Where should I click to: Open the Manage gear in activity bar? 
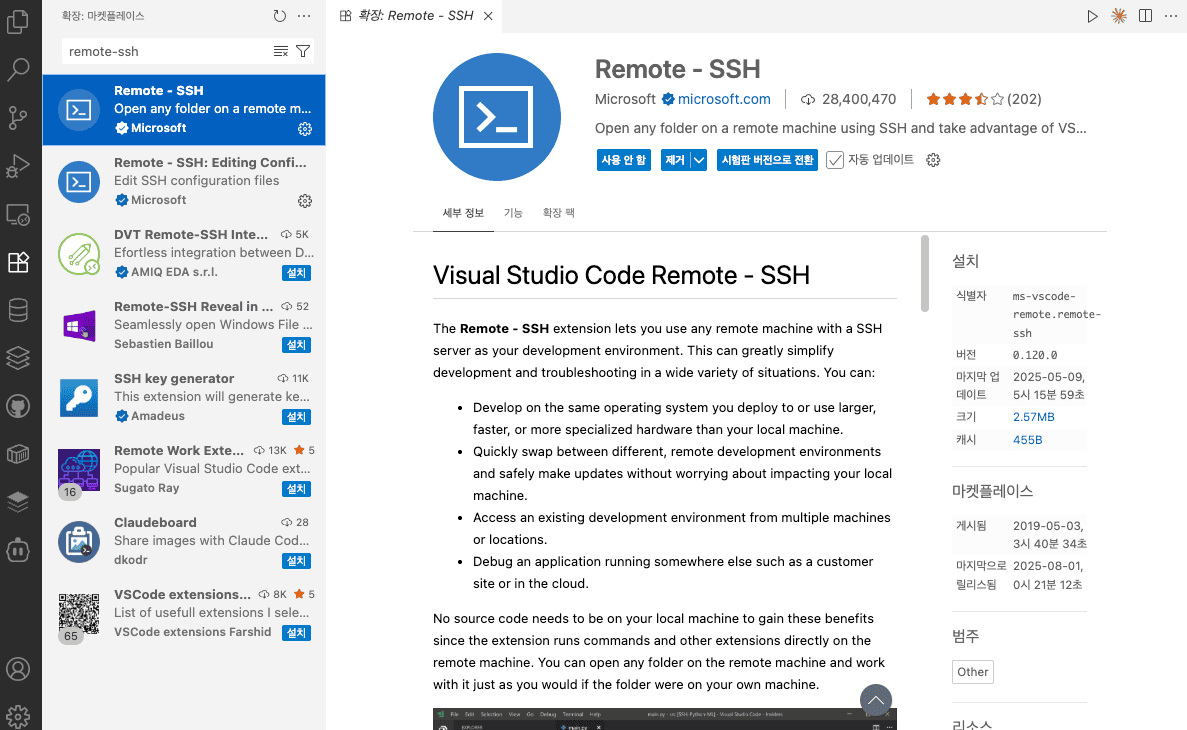17,716
